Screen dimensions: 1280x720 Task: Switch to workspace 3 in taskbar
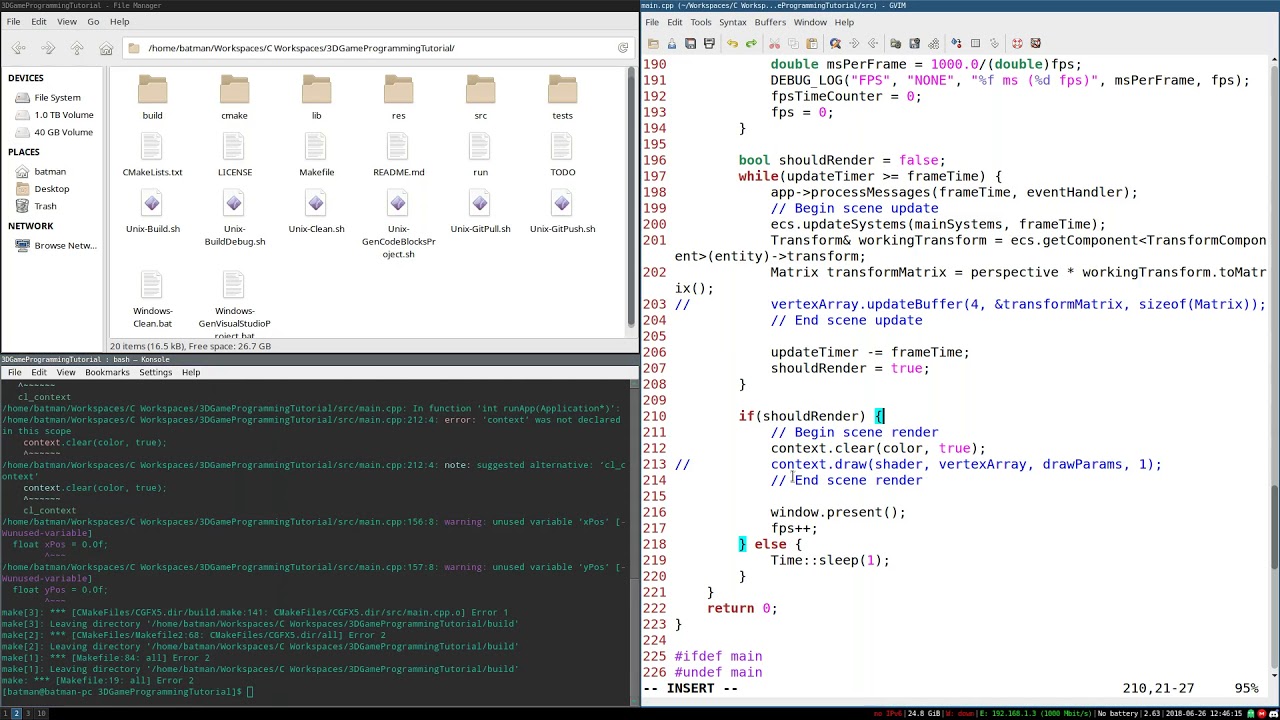click(28, 713)
